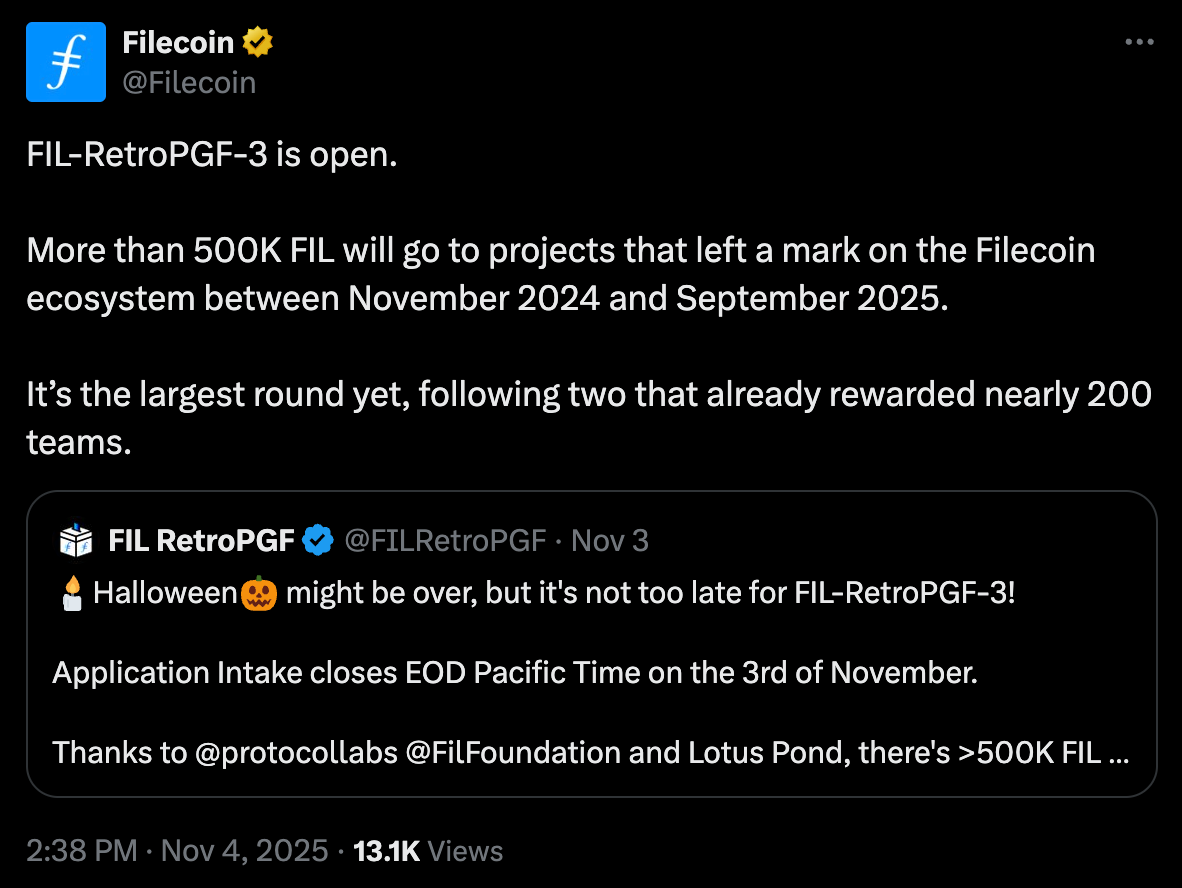
Task: Click the blue verified badge beside FIL RetroPGF
Action: 318,539
